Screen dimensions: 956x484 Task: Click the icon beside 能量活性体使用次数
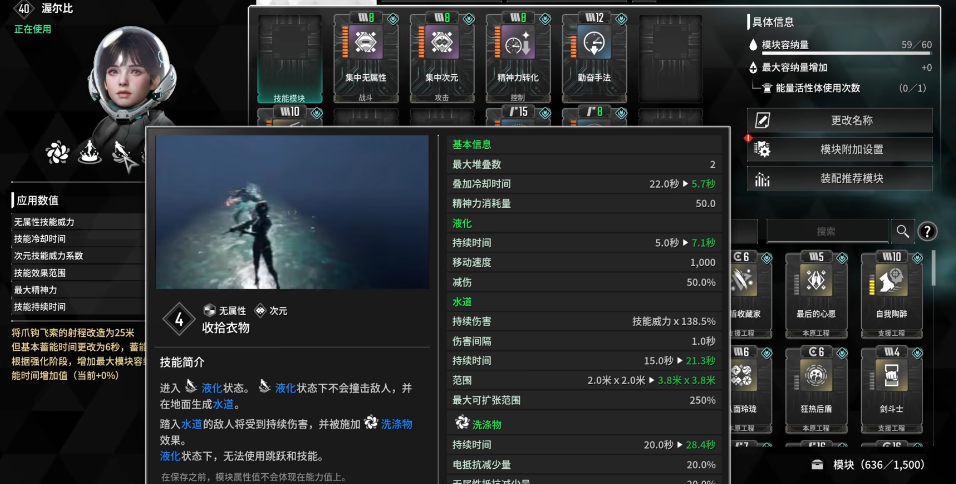(767, 88)
